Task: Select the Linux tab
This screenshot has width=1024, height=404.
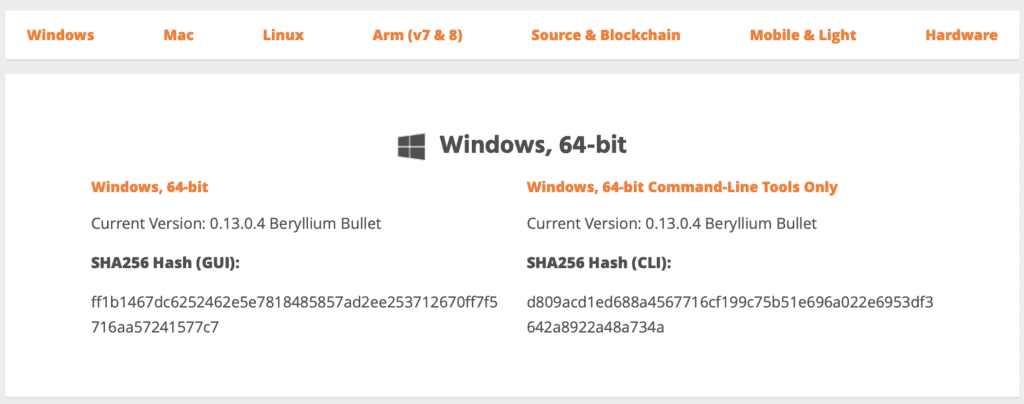Action: (x=283, y=35)
